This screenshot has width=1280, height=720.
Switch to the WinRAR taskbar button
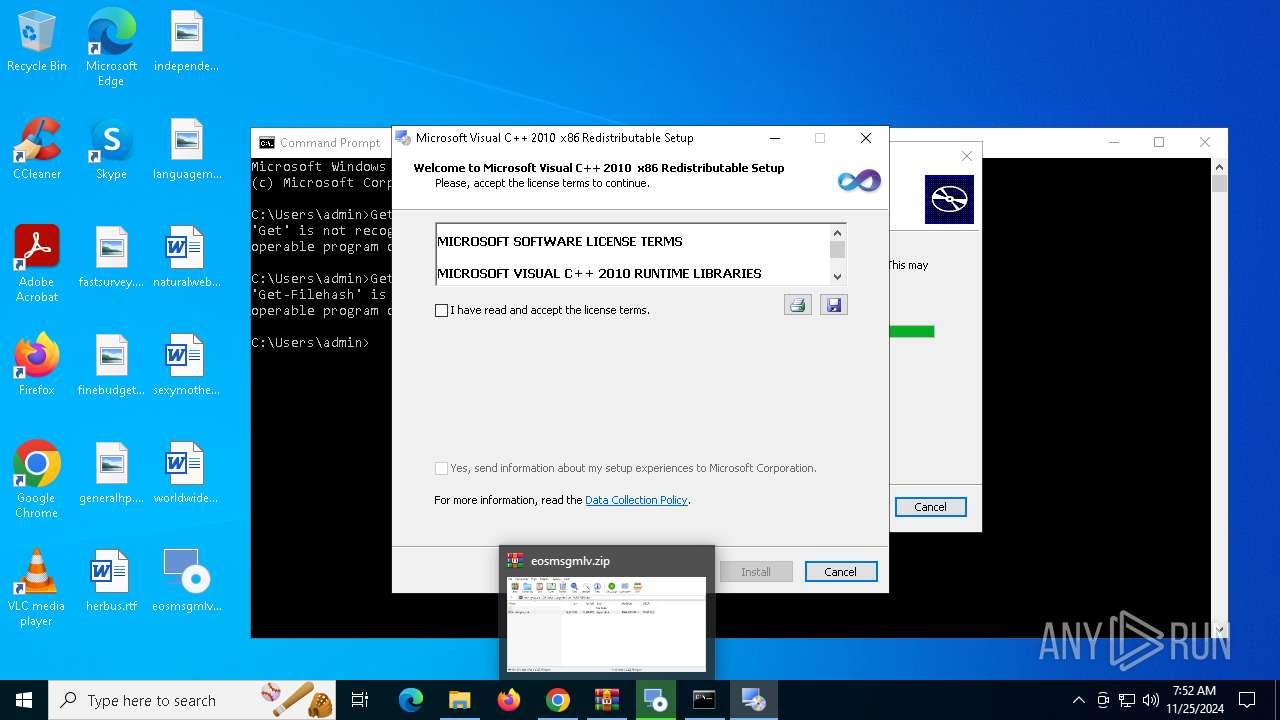coord(607,700)
